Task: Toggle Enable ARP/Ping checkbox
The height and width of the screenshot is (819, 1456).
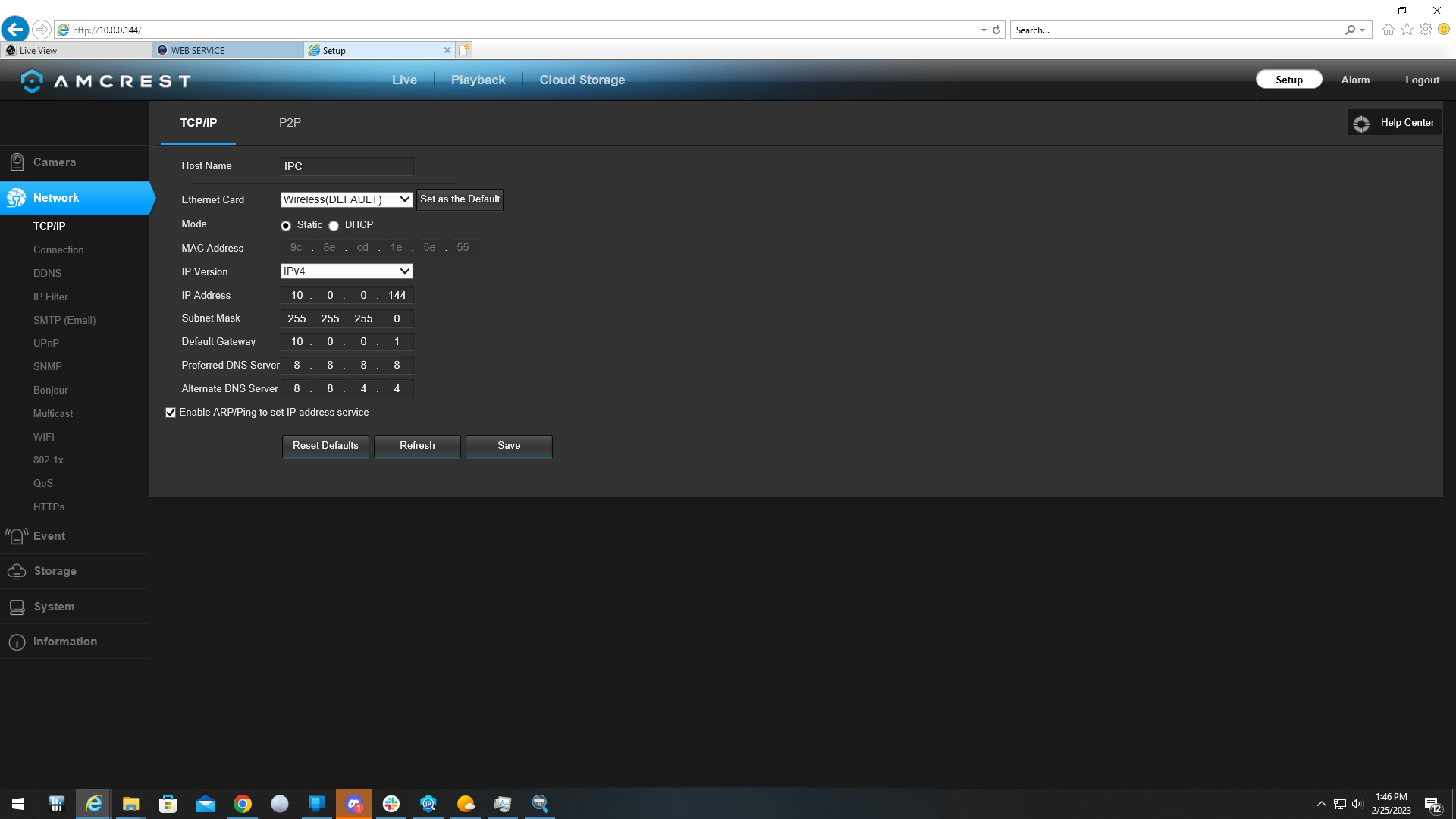Action: click(x=171, y=413)
